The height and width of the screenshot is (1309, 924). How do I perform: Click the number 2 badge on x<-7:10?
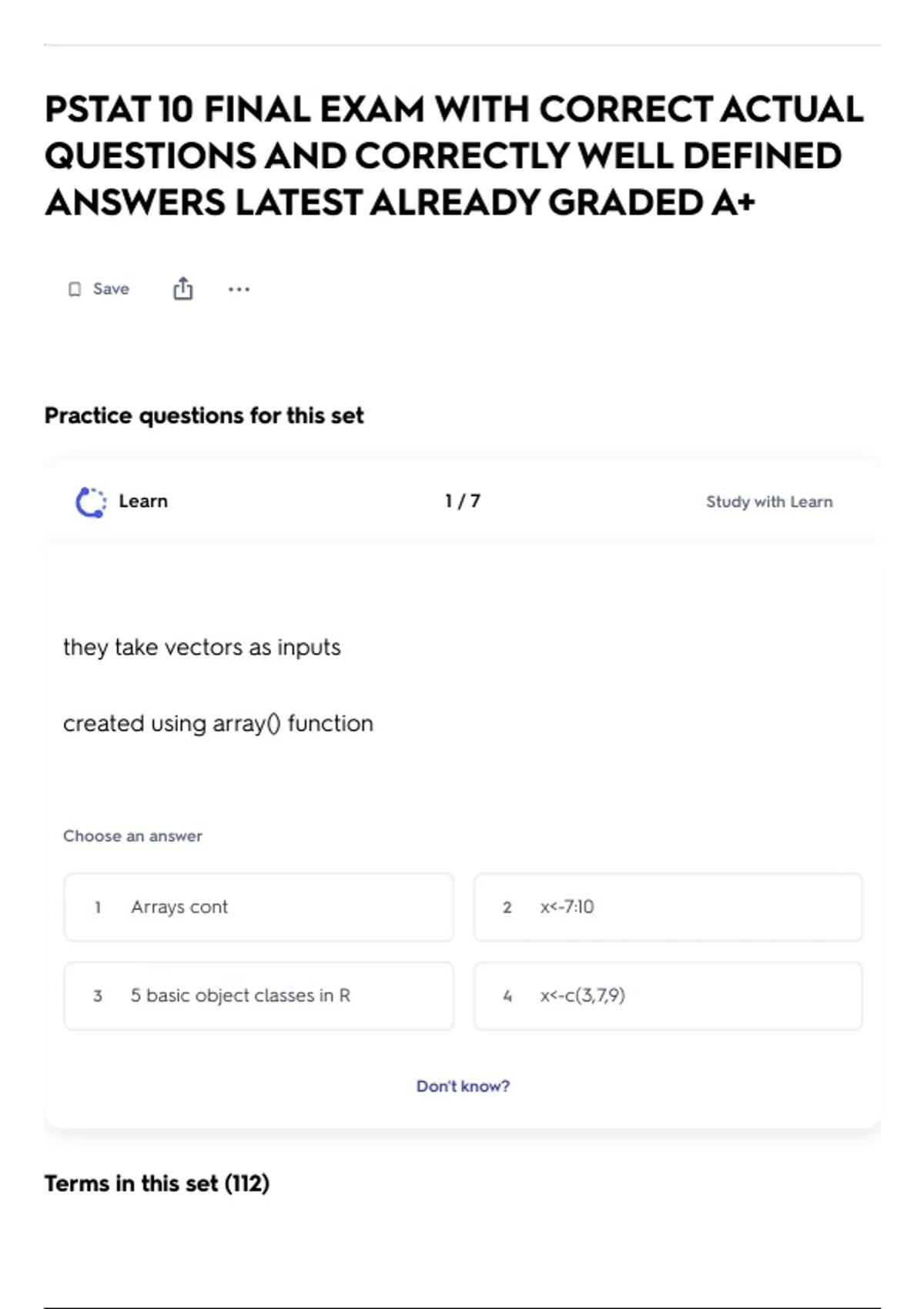tap(507, 908)
